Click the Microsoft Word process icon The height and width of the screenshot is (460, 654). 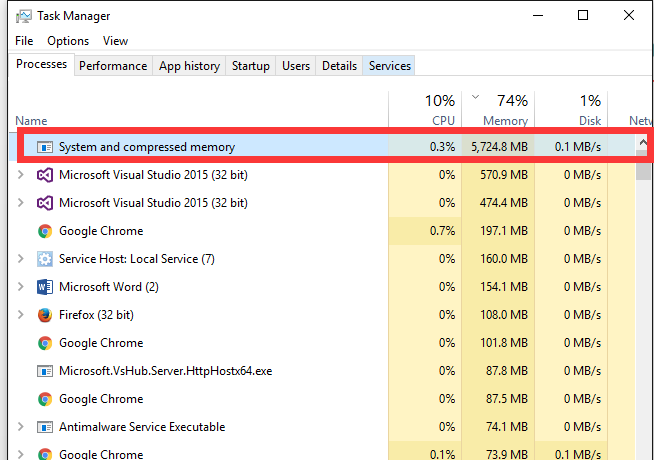45,287
